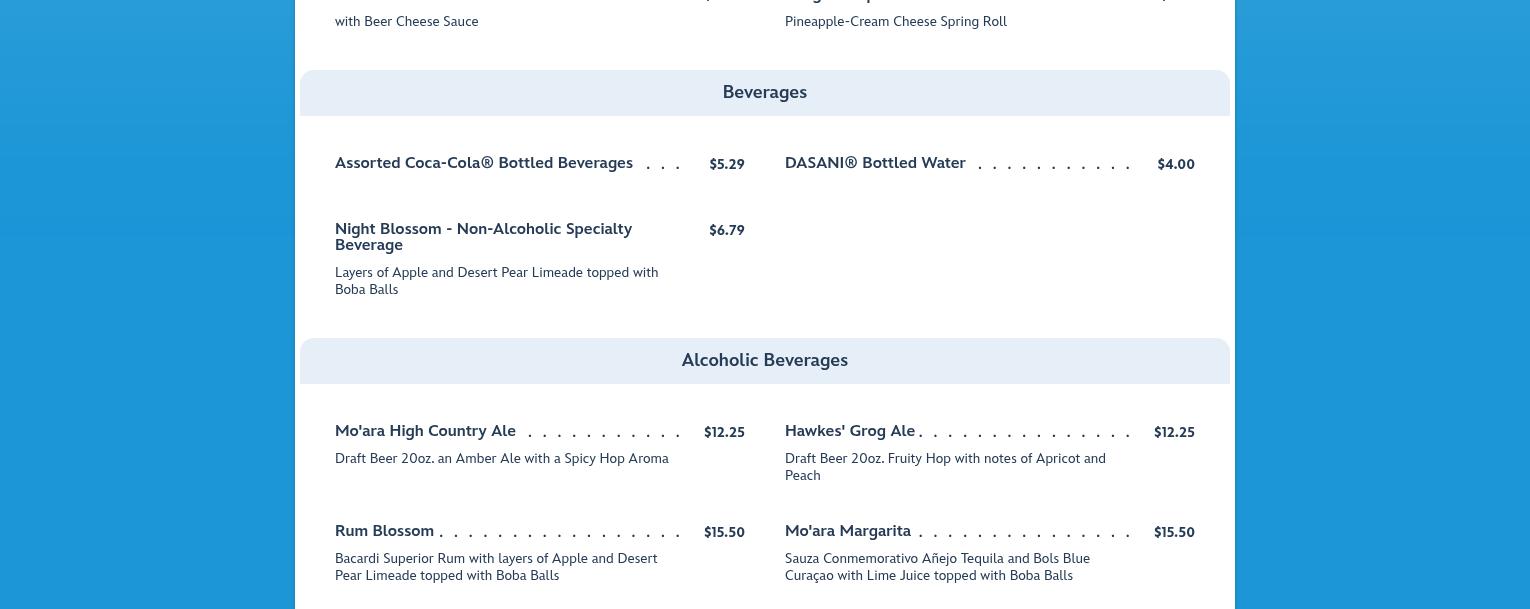The height and width of the screenshot is (609, 1530).
Task: Click Mo'ara Margarita's $15.50 price
Action: point(1174,533)
